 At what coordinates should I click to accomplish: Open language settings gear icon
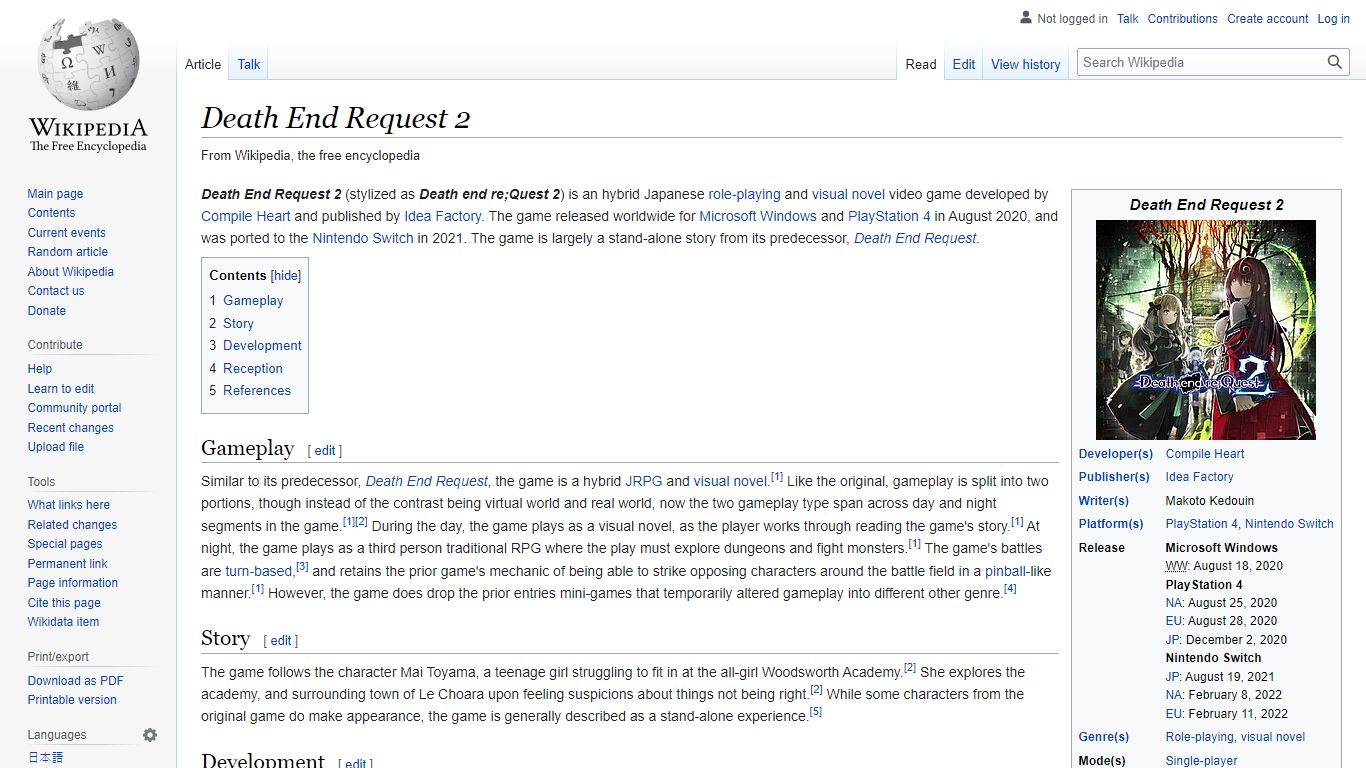coord(150,735)
